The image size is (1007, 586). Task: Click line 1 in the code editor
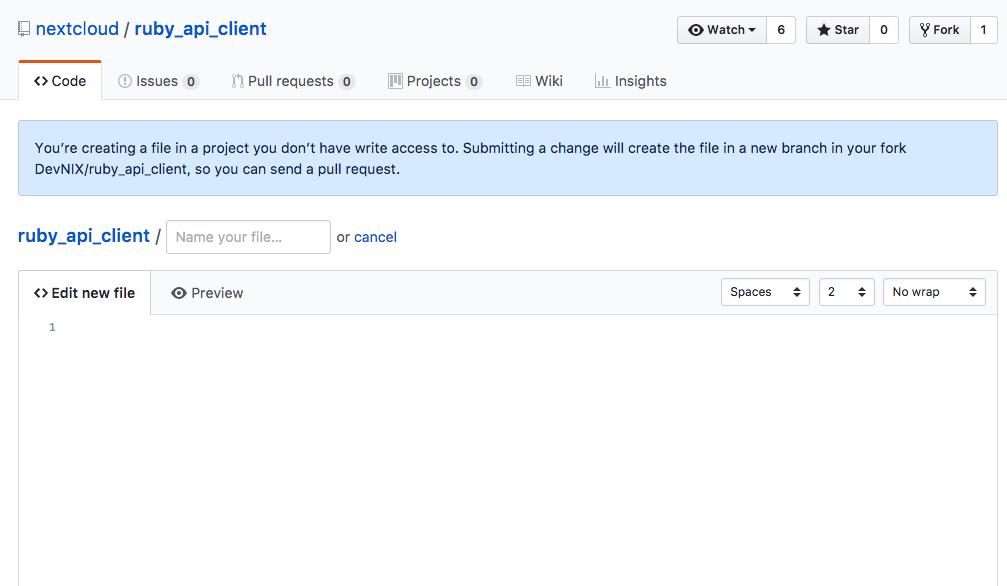(x=527, y=327)
